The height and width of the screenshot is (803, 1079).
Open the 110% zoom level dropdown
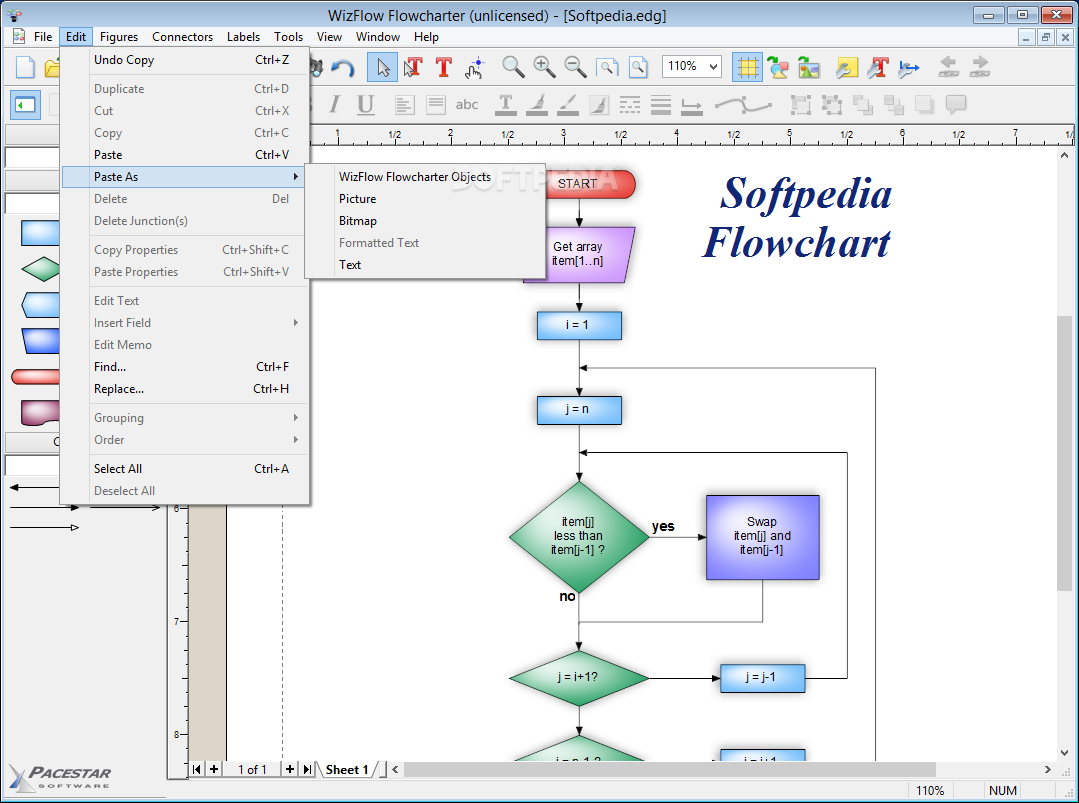(x=714, y=67)
